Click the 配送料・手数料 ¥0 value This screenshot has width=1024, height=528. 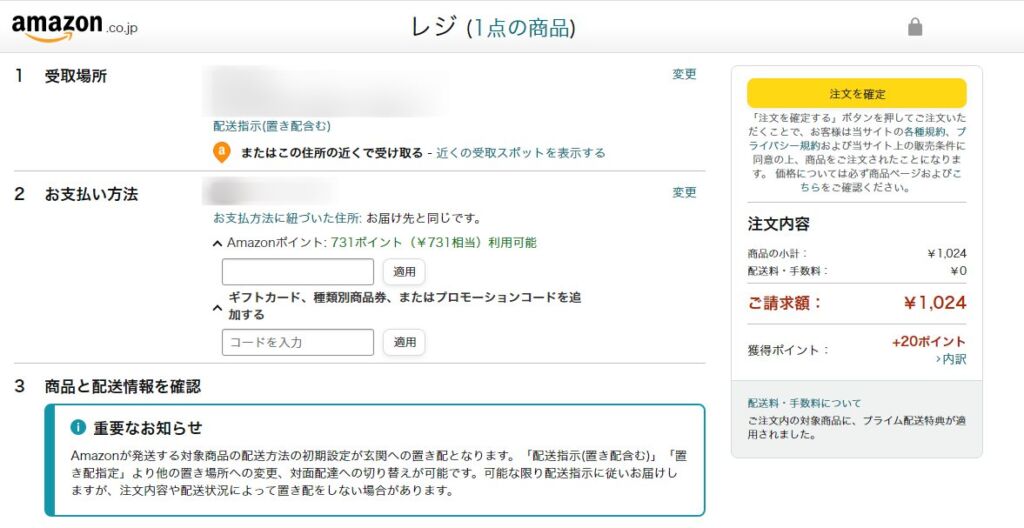point(958,271)
